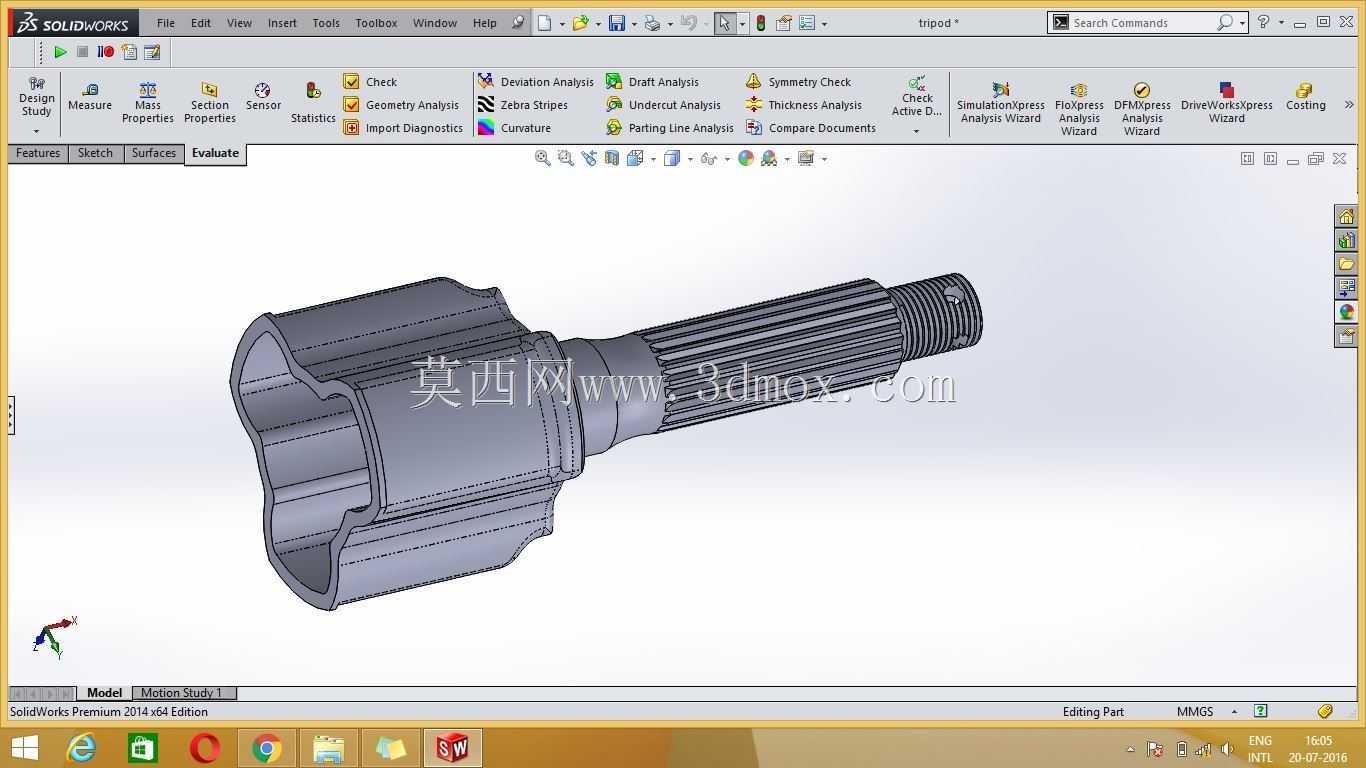Launch DFMXpress Analysis Wizard
Viewport: 1366px width, 768px height.
[1142, 109]
